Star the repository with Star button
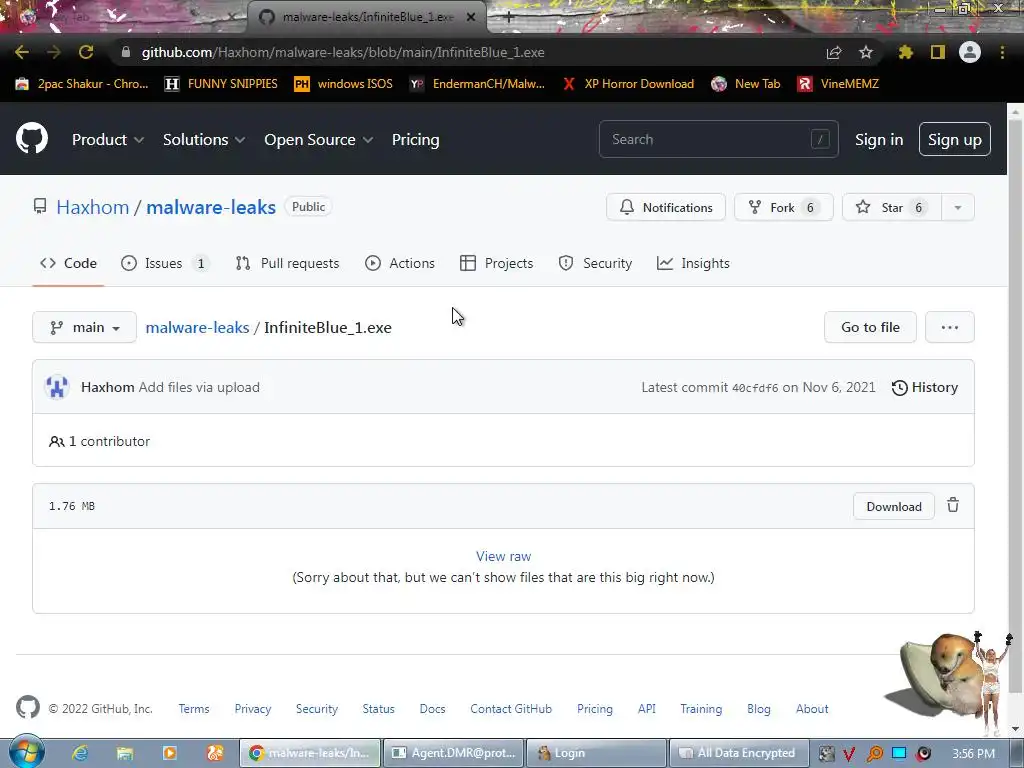This screenshot has height=768, width=1024. tap(892, 208)
